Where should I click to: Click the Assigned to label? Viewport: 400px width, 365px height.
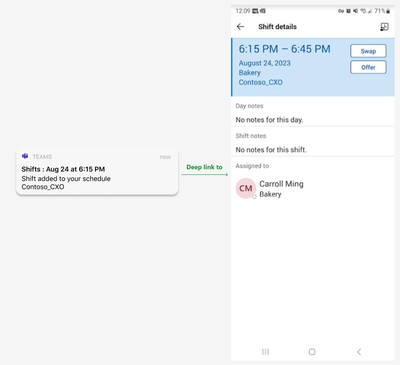pyautogui.click(x=252, y=166)
